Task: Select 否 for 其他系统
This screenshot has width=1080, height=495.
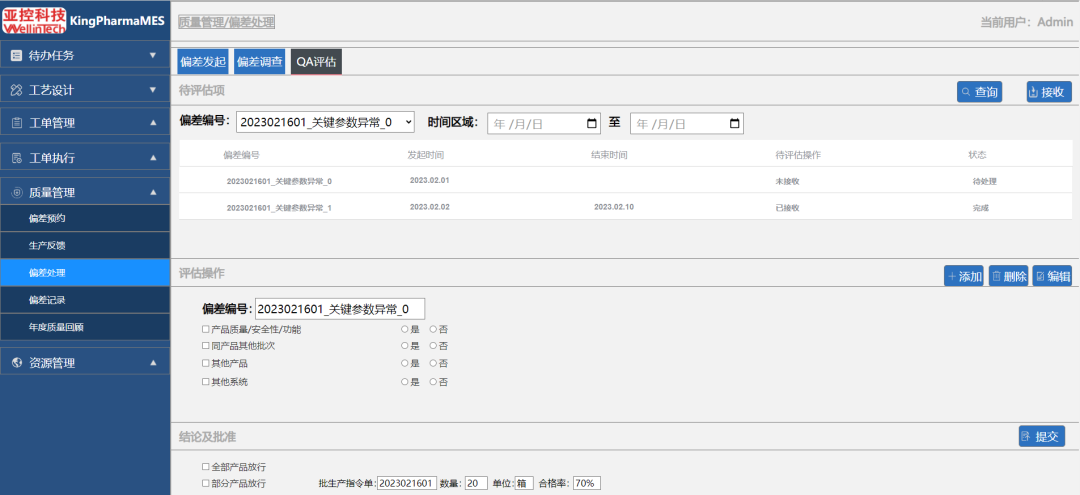Action: click(433, 381)
